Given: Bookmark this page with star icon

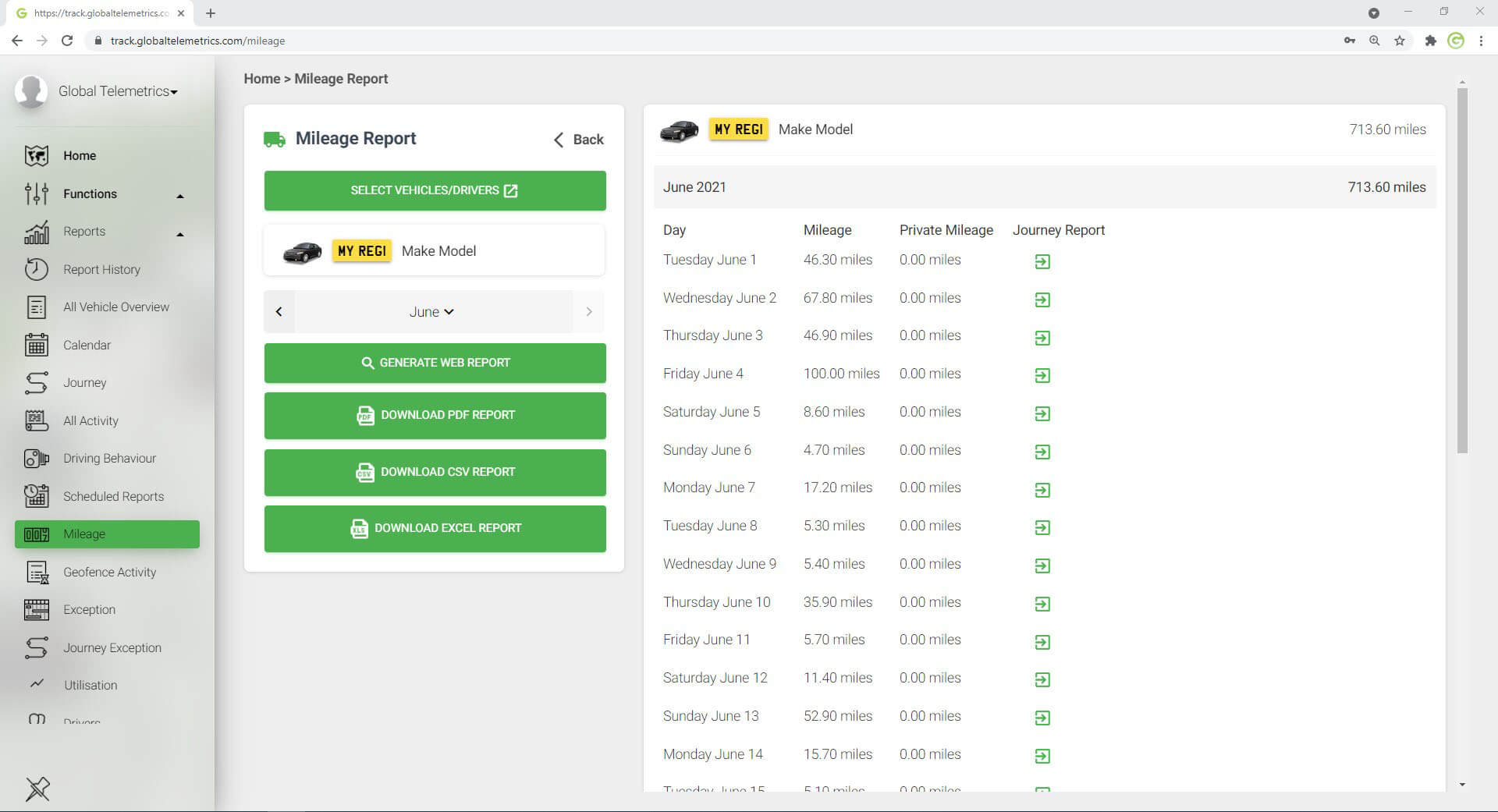Looking at the screenshot, I should (x=1400, y=41).
